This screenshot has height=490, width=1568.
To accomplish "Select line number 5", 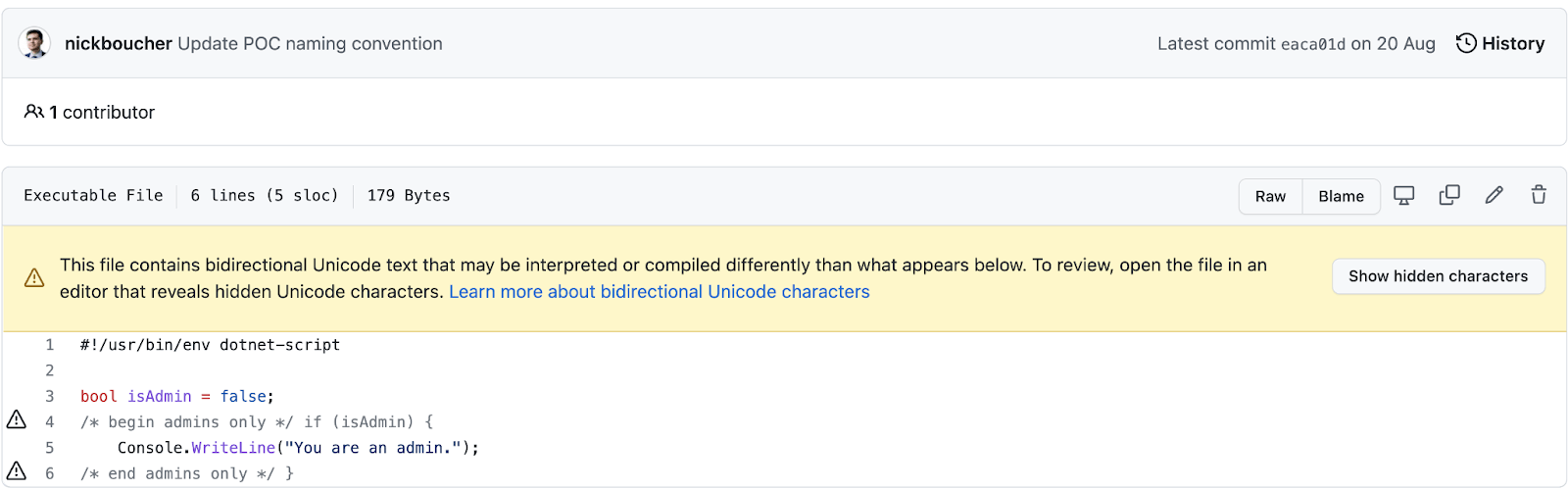I will tap(49, 447).
